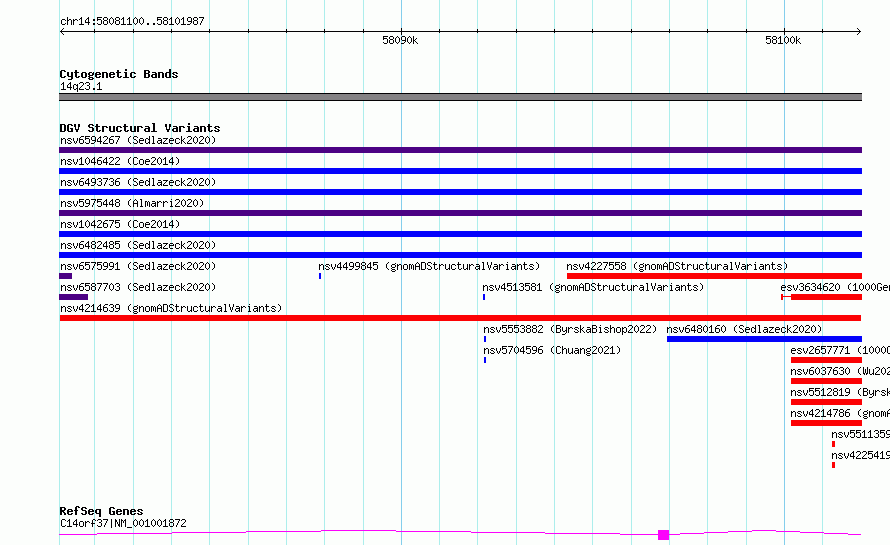Click the nsv6587703 (Sedlazeck2020) label
The image size is (890, 545).
point(138,287)
